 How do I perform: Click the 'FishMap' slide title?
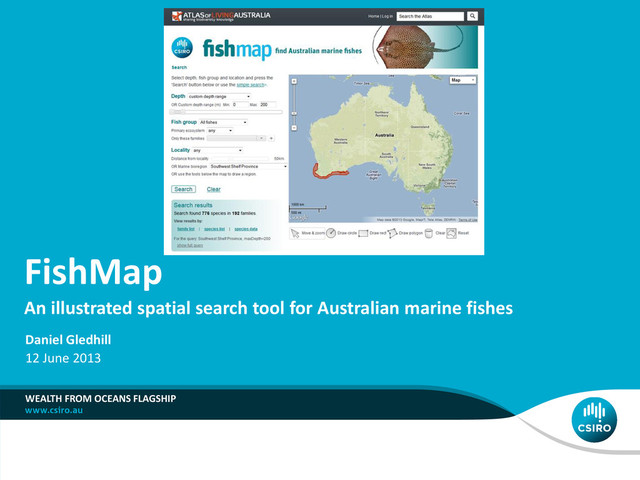(93, 272)
